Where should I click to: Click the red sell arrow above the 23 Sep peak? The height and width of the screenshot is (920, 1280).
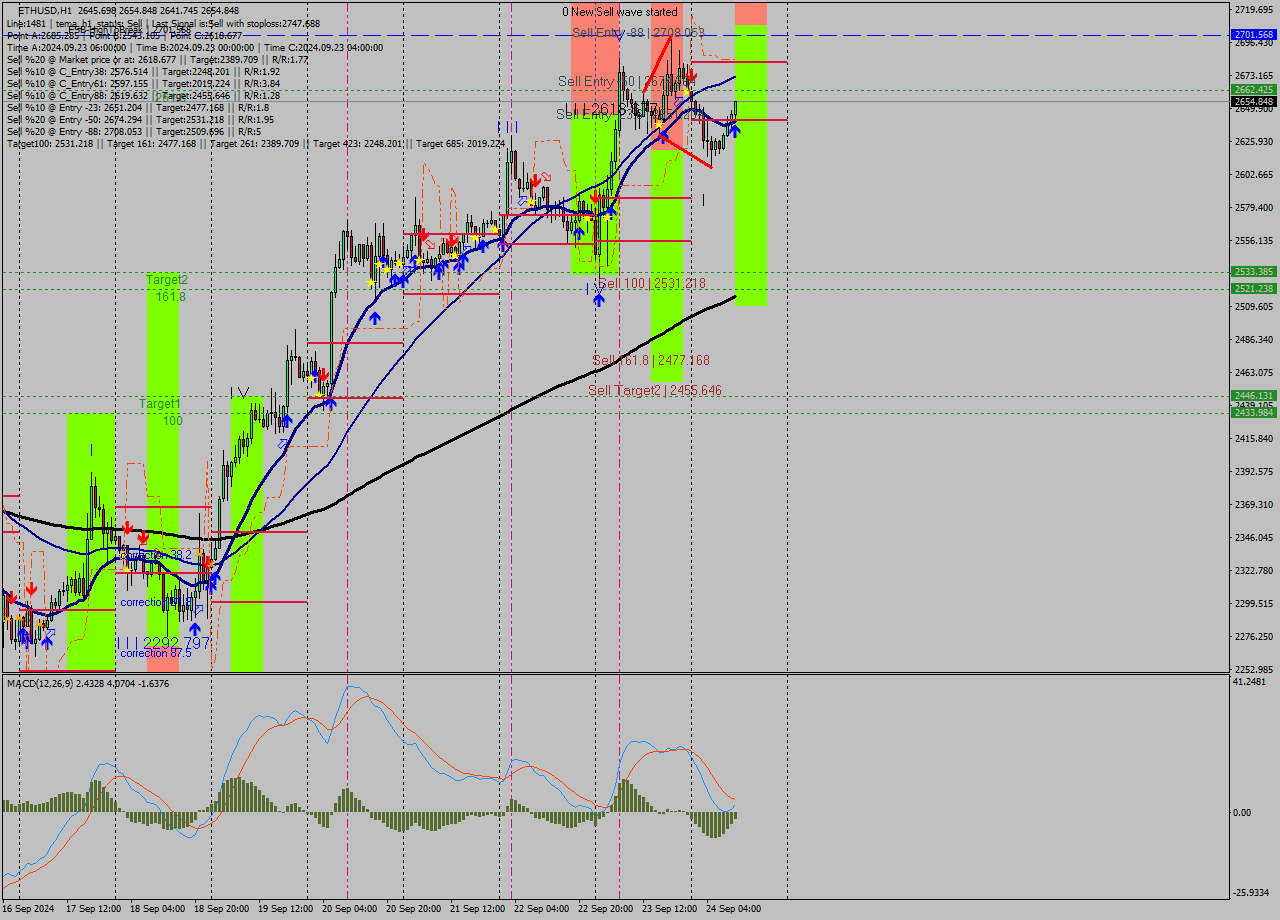pos(691,74)
